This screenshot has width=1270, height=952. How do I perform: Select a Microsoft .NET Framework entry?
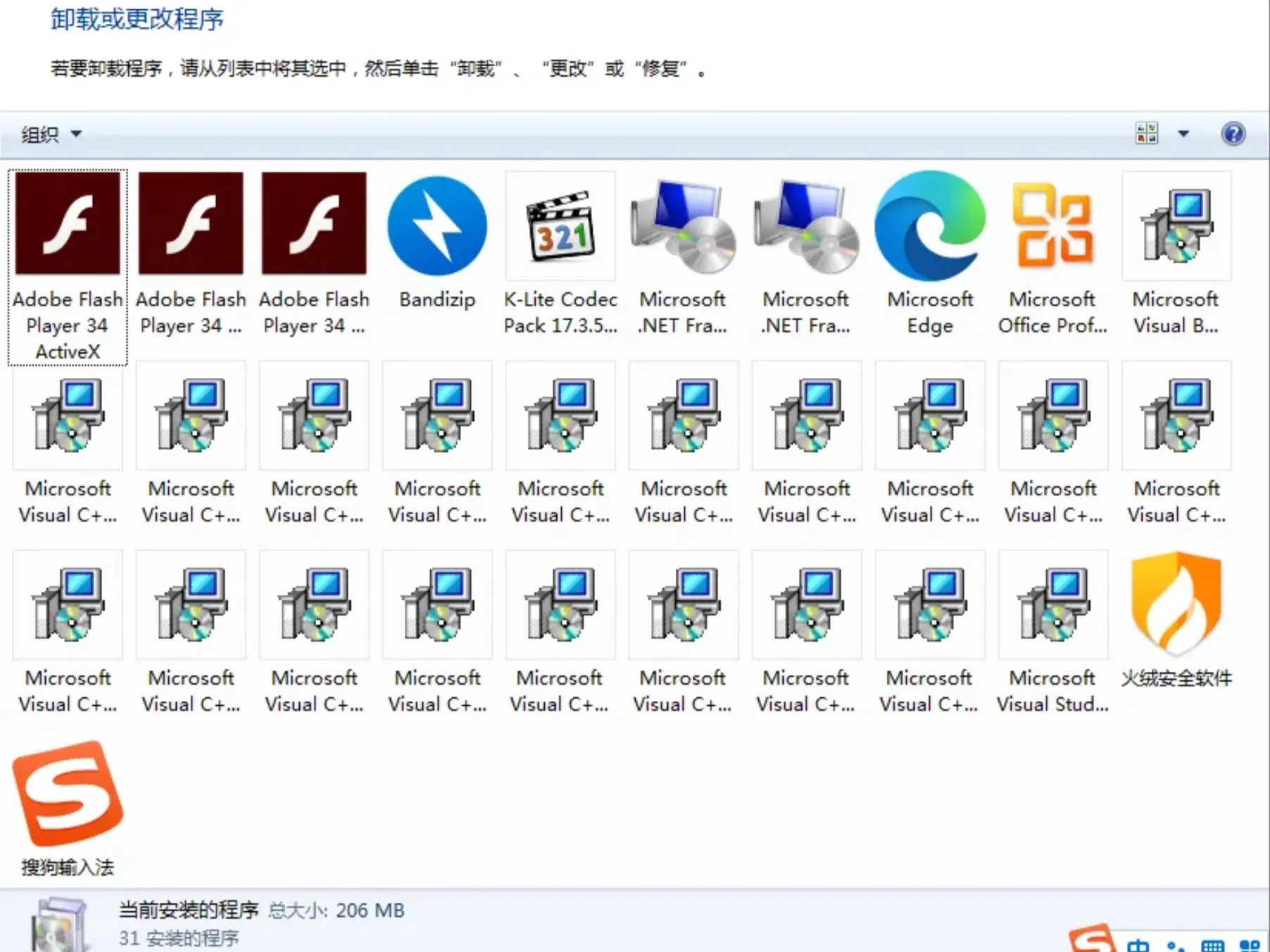pyautogui.click(x=683, y=225)
